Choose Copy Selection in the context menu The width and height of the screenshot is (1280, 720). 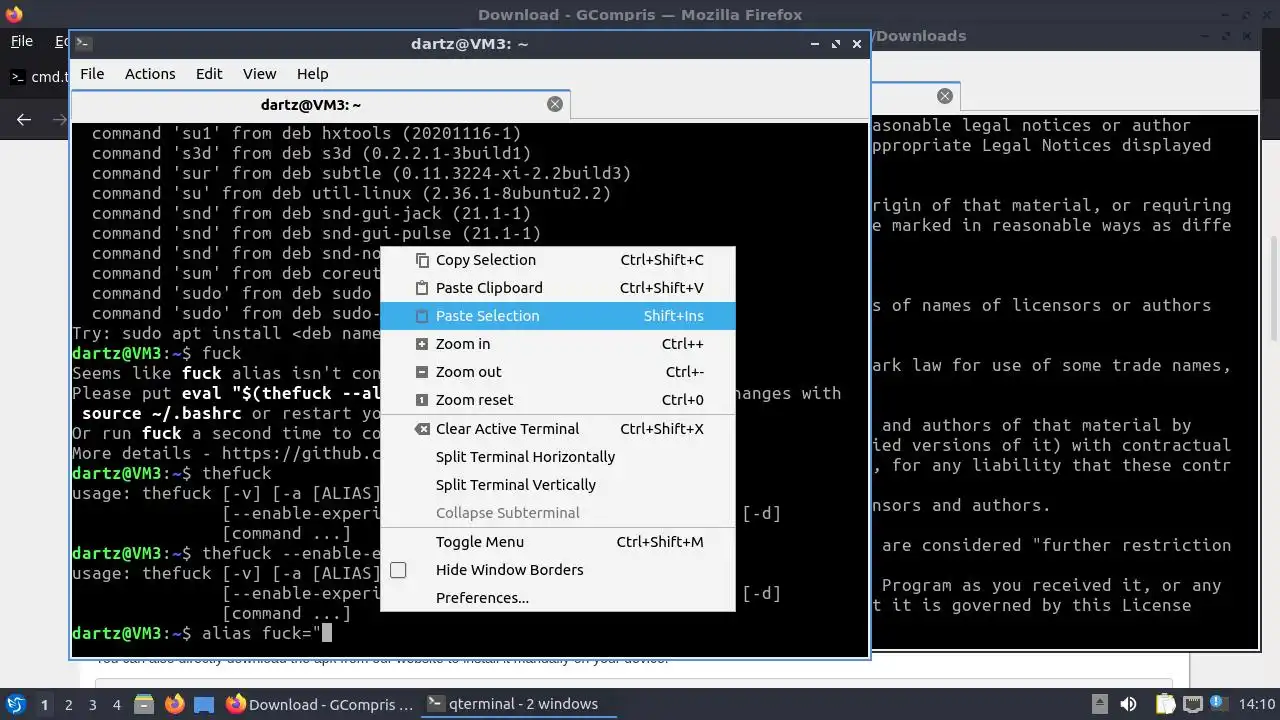pos(557,259)
